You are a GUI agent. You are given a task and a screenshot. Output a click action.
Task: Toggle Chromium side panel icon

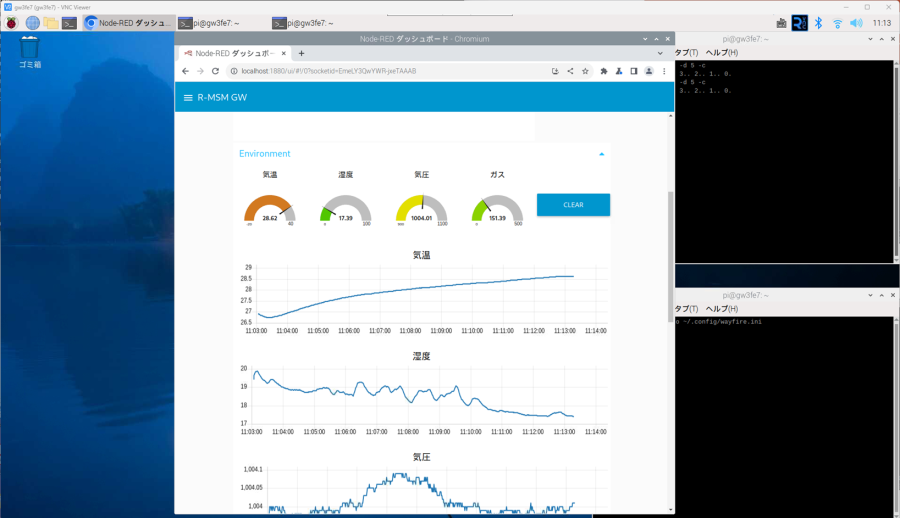(x=633, y=71)
